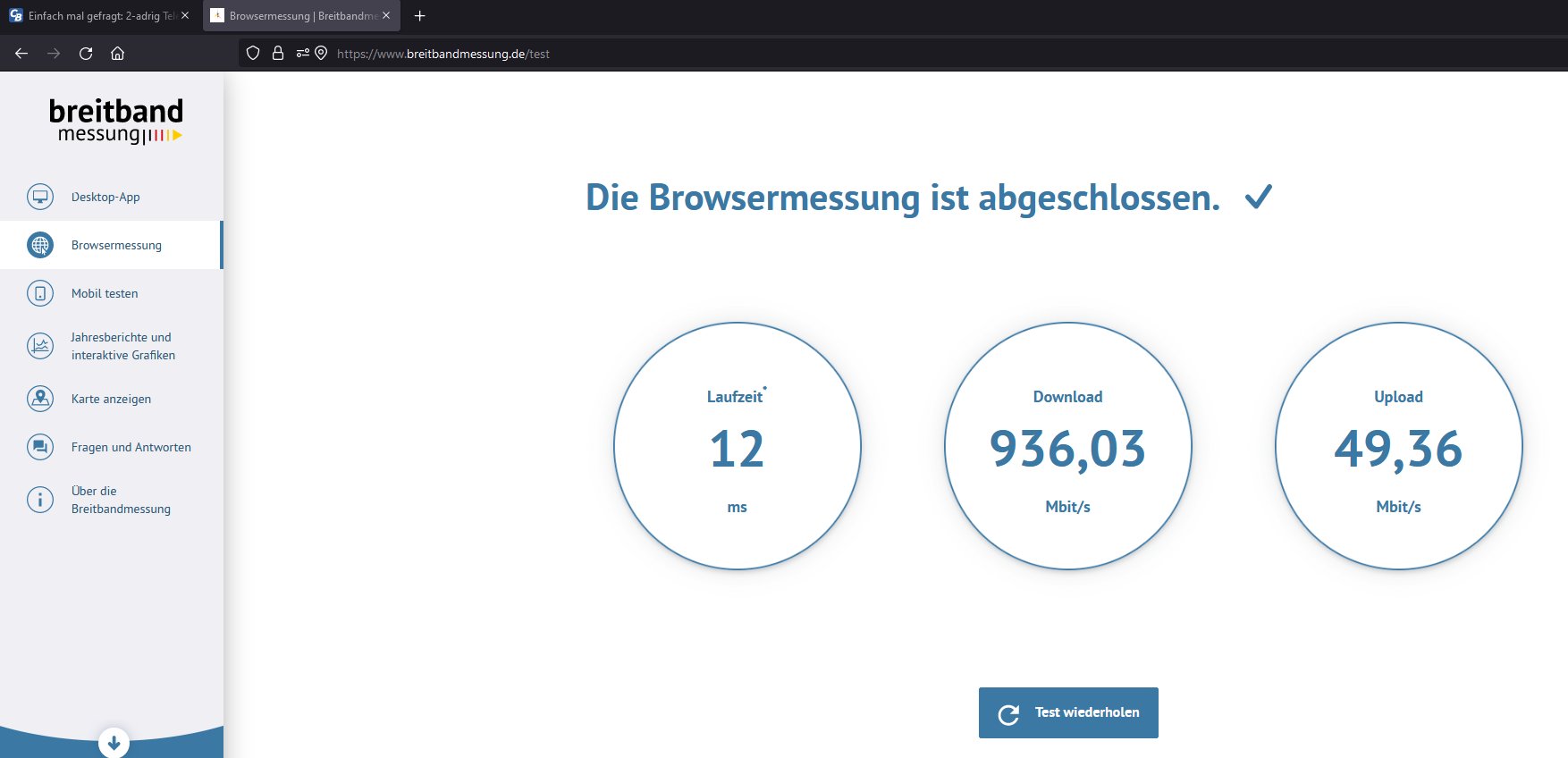Click the Fragen und Antworten chat icon
Viewport: 1568px width, 758px height.
(40, 447)
